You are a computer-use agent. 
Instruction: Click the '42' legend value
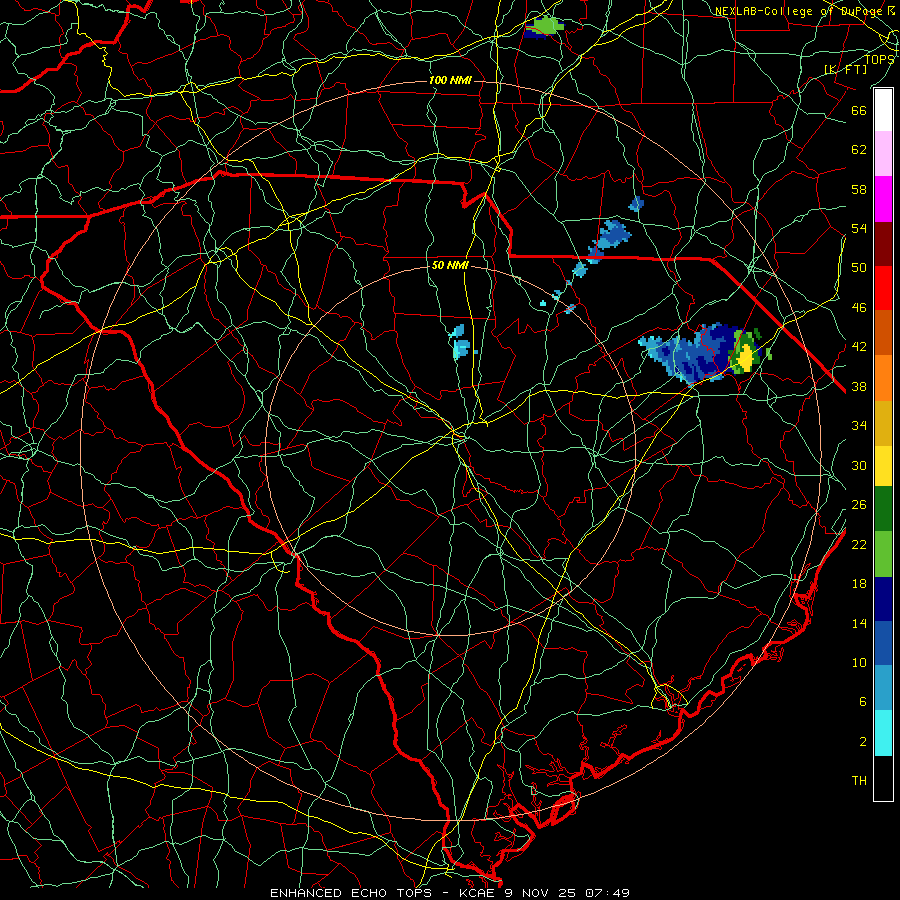859,347
